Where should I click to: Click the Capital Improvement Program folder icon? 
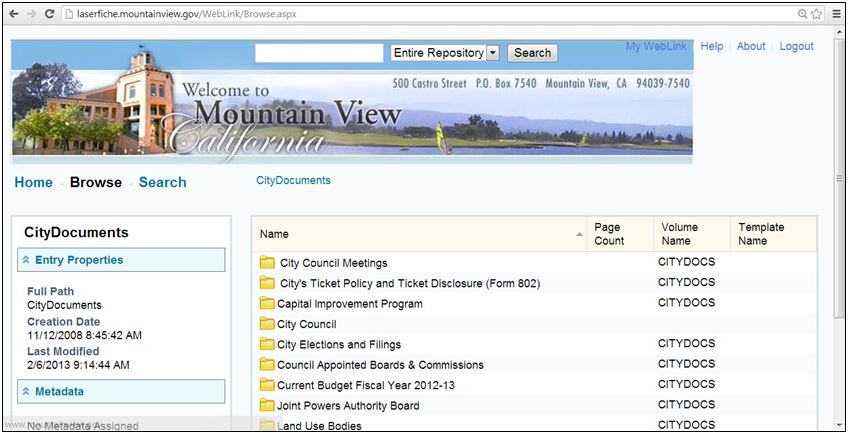click(x=267, y=303)
